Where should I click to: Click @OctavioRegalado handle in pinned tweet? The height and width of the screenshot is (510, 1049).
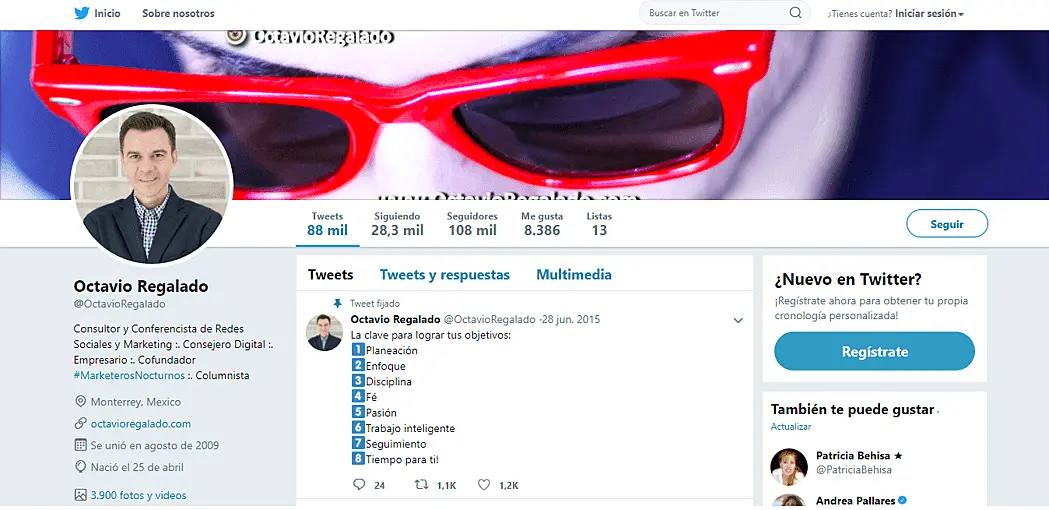tap(490, 319)
